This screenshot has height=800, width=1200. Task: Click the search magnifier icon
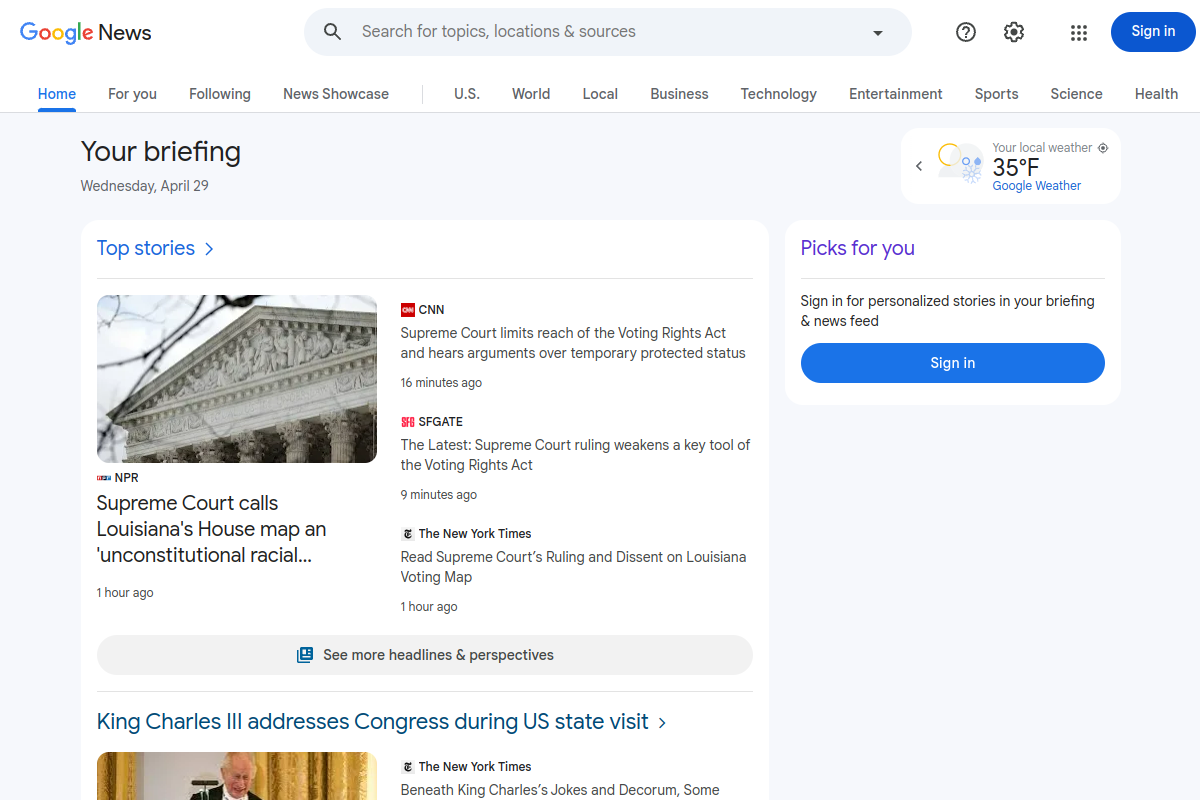(333, 32)
